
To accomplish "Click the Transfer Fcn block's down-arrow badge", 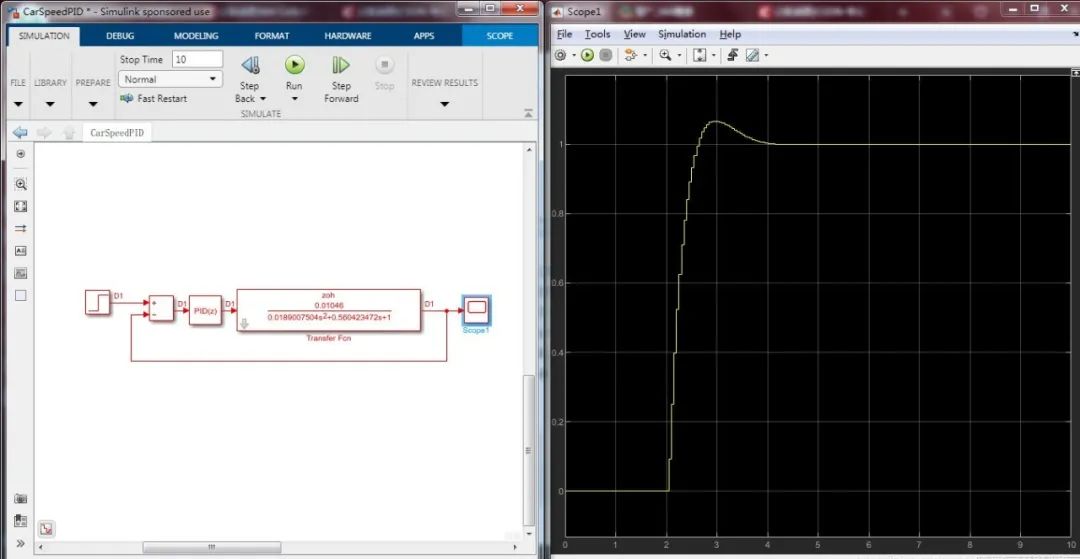I will pyautogui.click(x=244, y=324).
